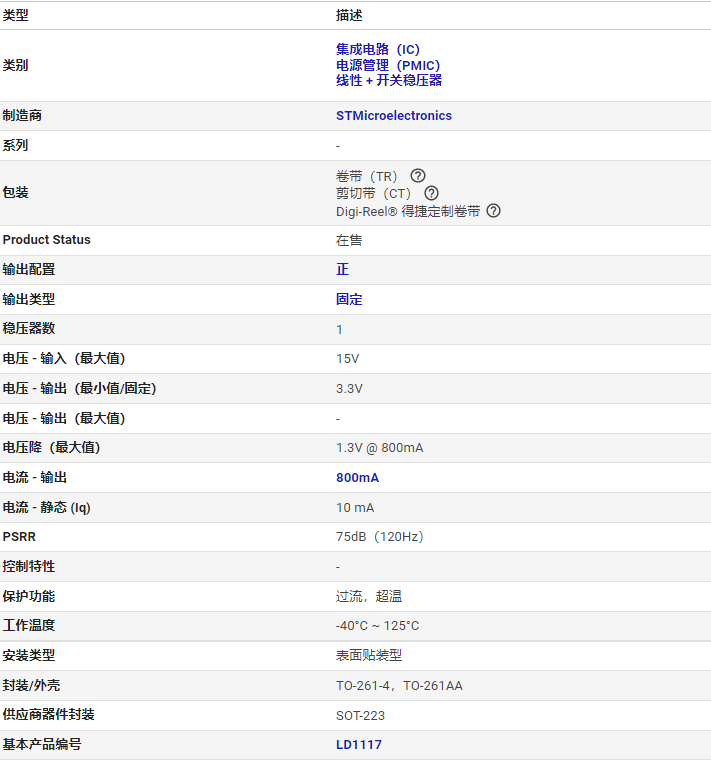The height and width of the screenshot is (760, 711).
Task: Open the 集成电路 (IC) category link
Action: (x=378, y=49)
